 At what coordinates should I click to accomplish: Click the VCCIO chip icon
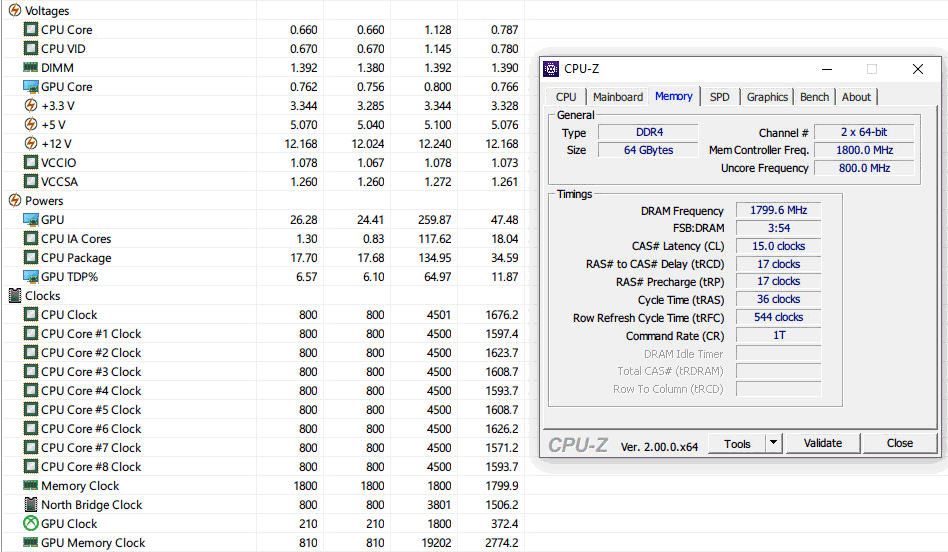click(30, 162)
